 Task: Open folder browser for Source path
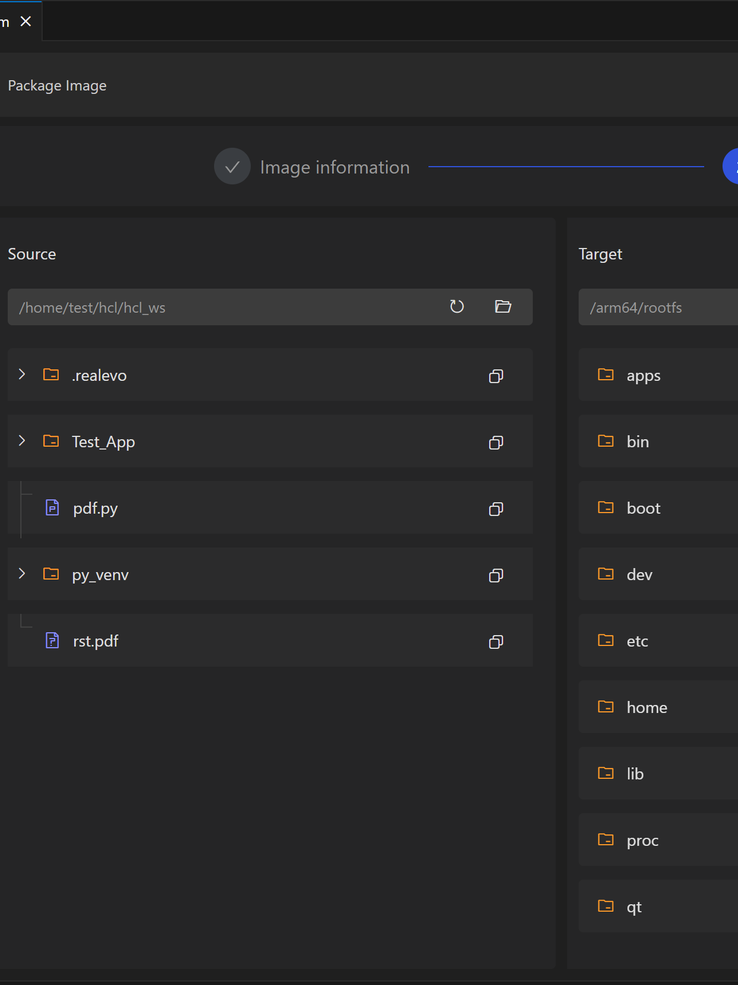502,307
